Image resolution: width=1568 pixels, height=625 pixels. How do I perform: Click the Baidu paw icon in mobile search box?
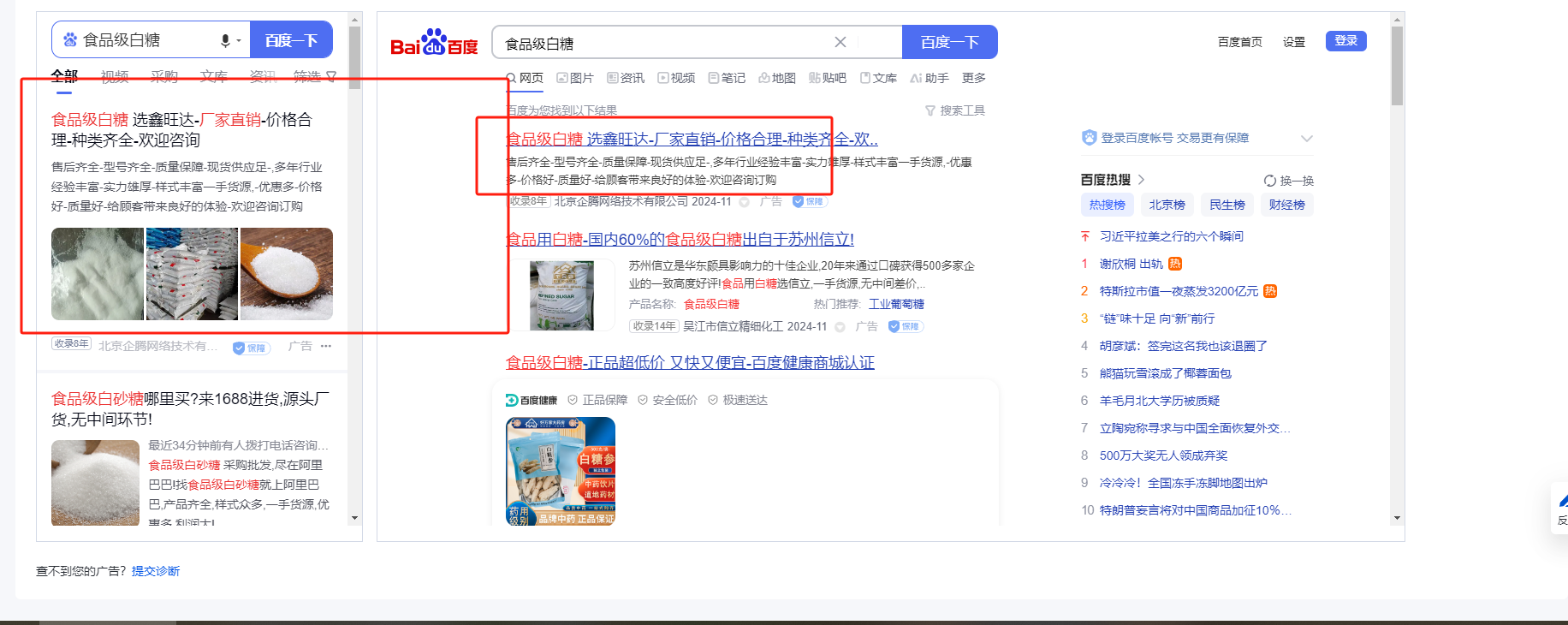point(70,40)
